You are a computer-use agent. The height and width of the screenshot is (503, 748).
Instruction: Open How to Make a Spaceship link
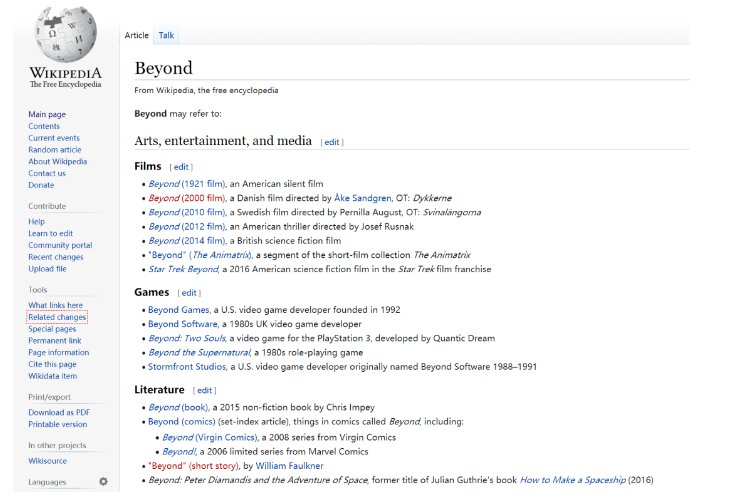click(x=572, y=480)
